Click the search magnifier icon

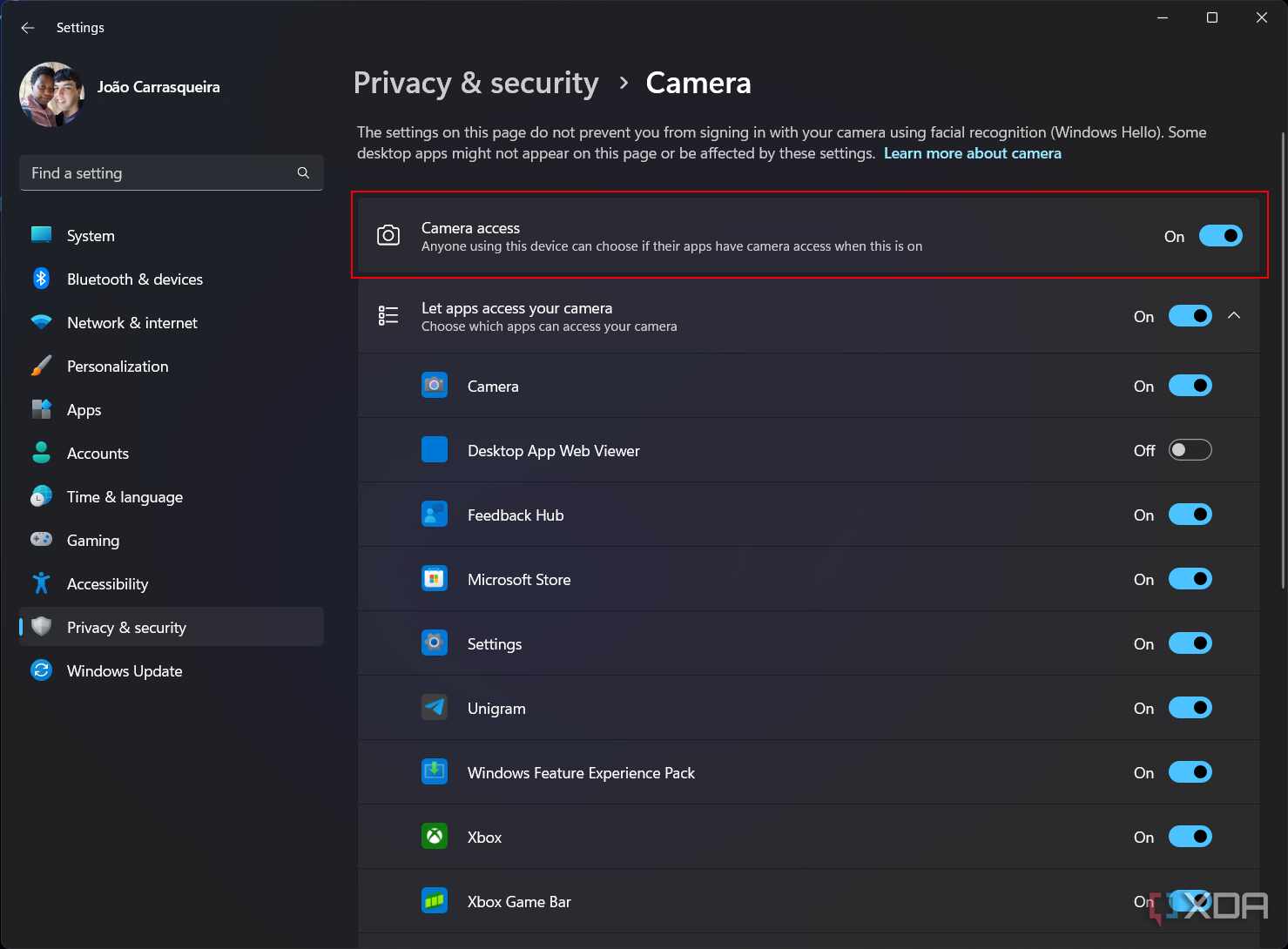(303, 173)
